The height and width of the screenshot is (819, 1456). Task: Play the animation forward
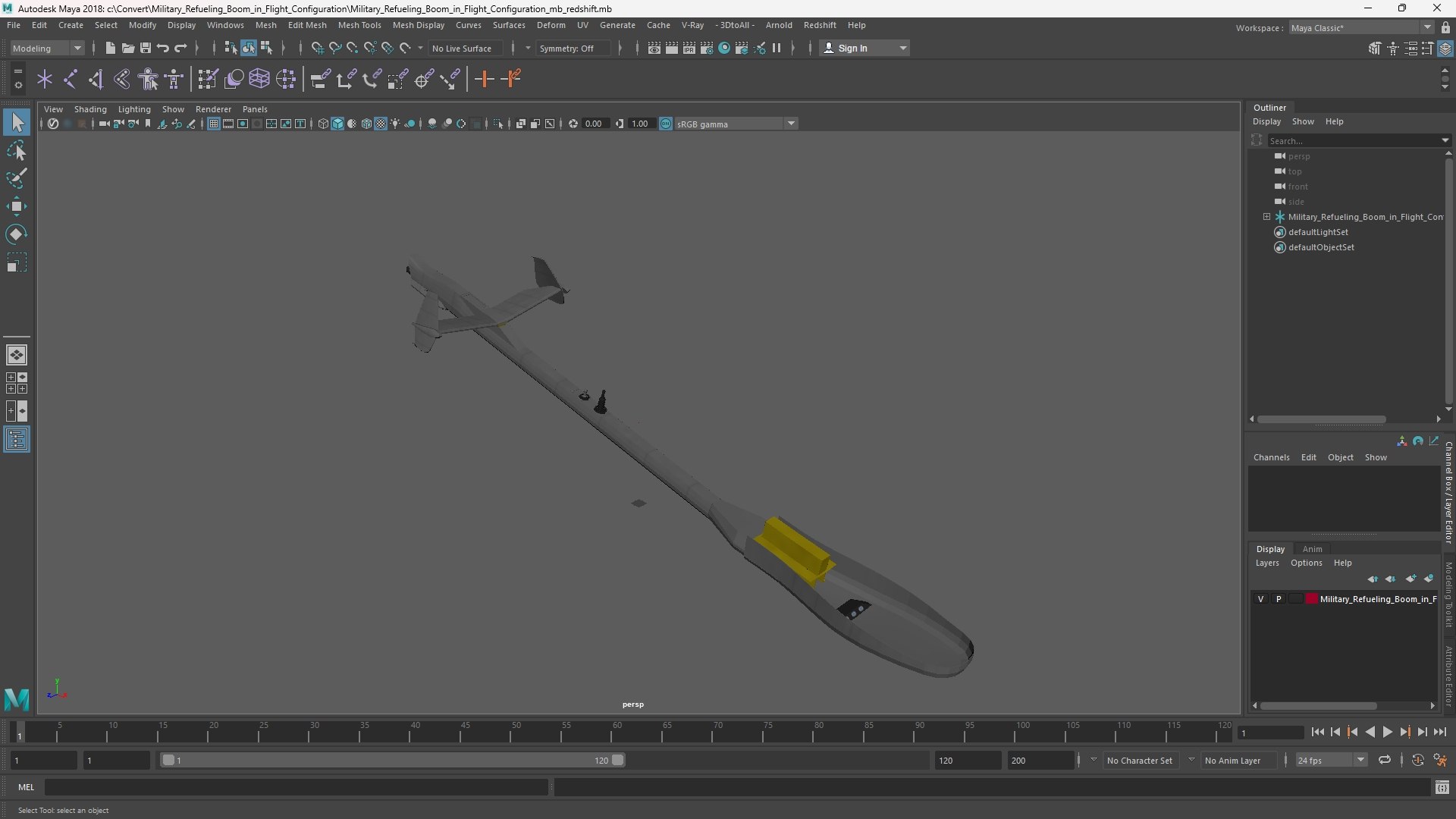1387,732
